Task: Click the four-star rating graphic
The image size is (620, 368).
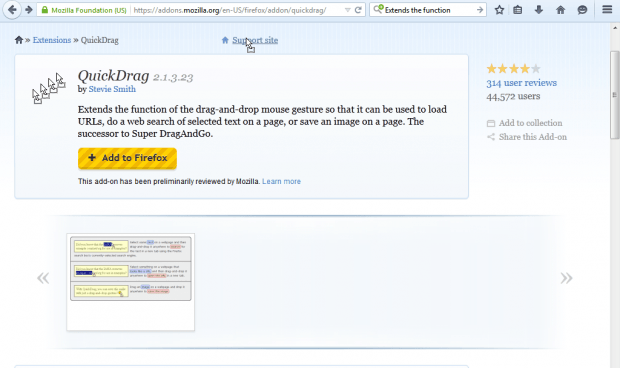Action: pos(513,69)
